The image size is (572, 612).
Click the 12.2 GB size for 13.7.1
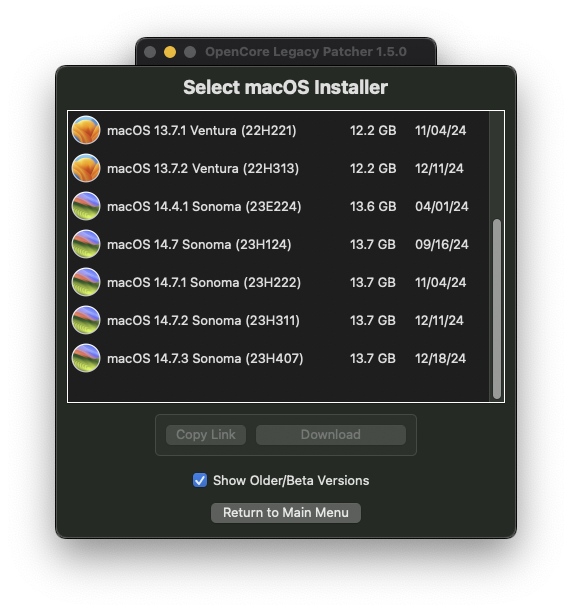[x=373, y=130]
